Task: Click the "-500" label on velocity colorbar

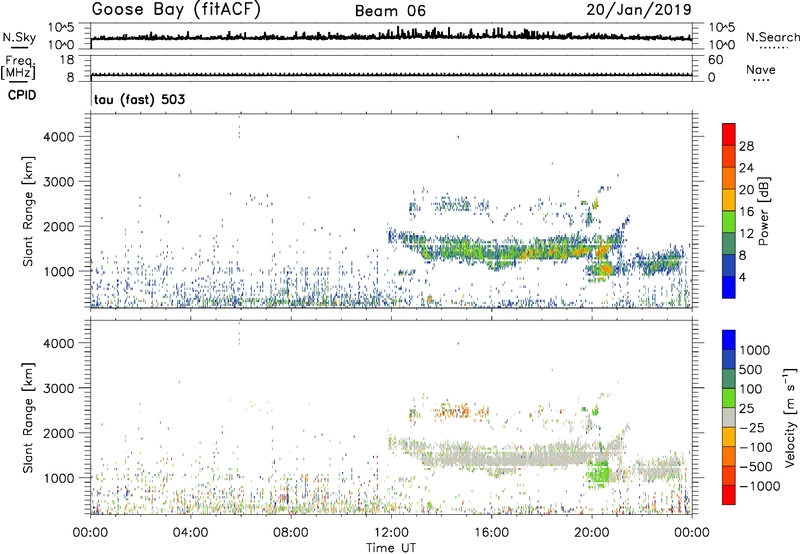Action: [x=756, y=466]
